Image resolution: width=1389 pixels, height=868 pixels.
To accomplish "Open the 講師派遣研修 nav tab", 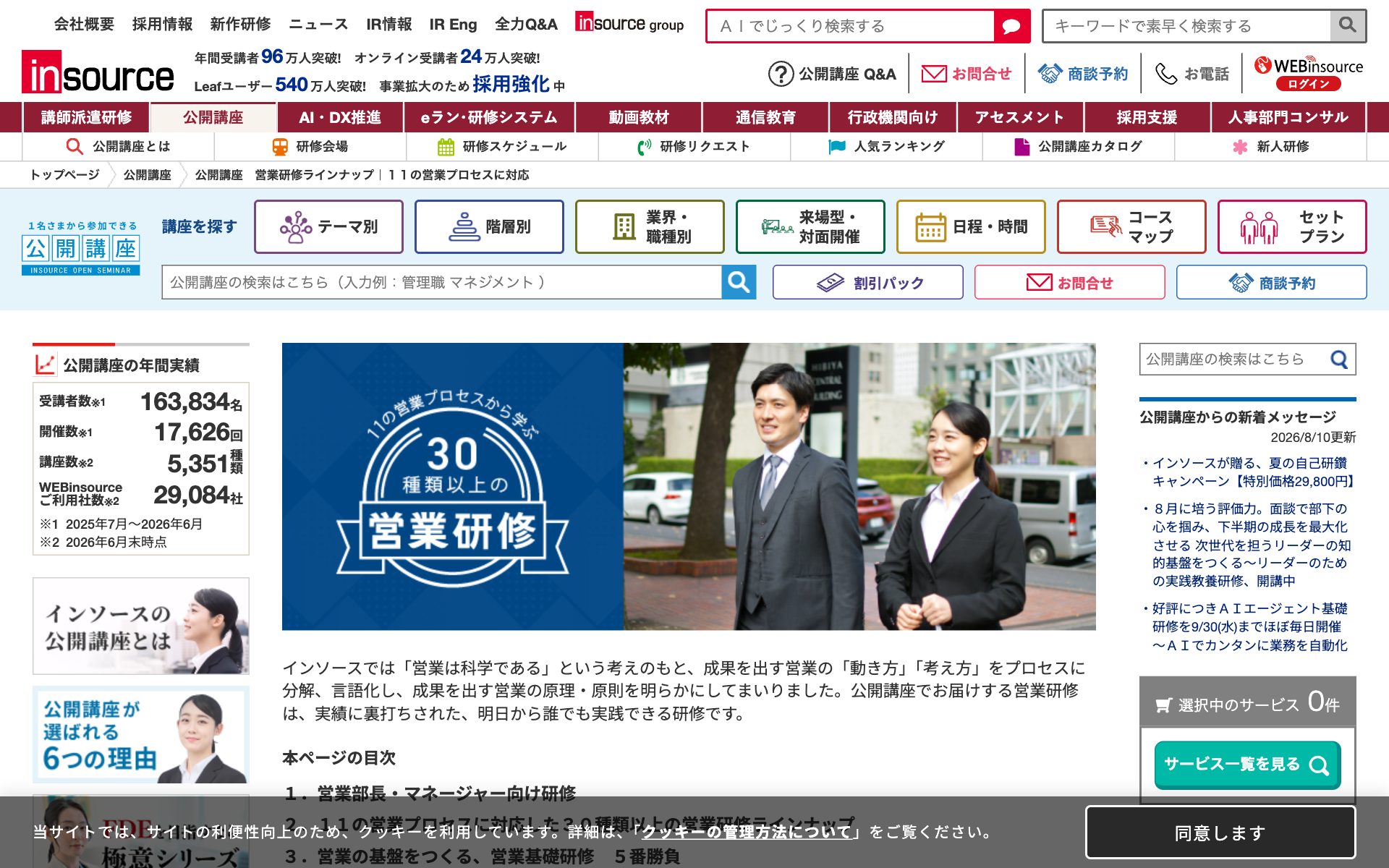I will pyautogui.click(x=86, y=117).
